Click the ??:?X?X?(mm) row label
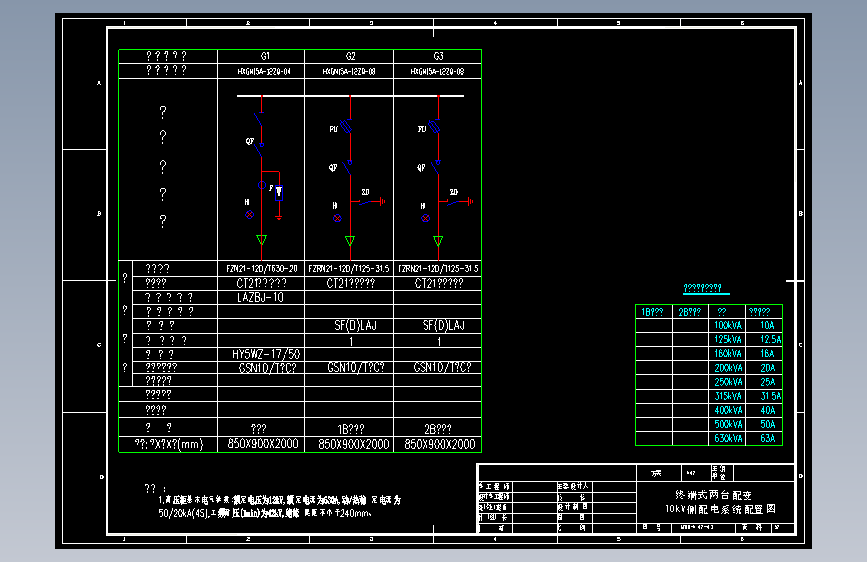The image size is (867, 562). [169, 444]
